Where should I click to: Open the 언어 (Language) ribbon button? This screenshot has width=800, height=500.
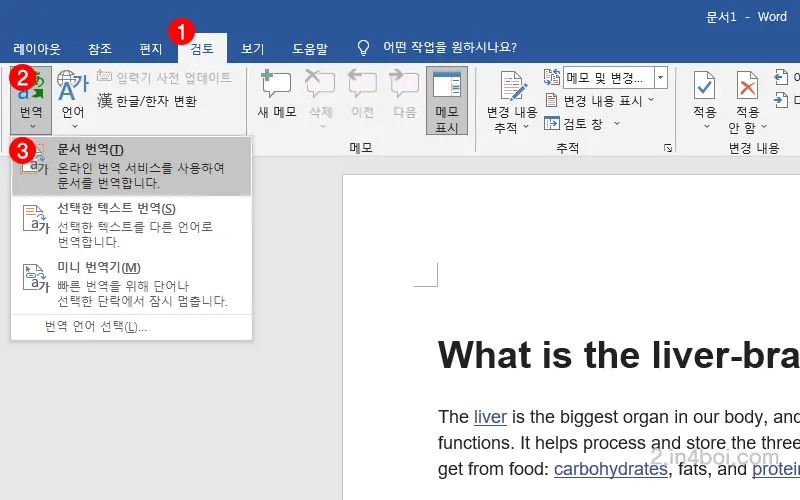click(x=73, y=100)
